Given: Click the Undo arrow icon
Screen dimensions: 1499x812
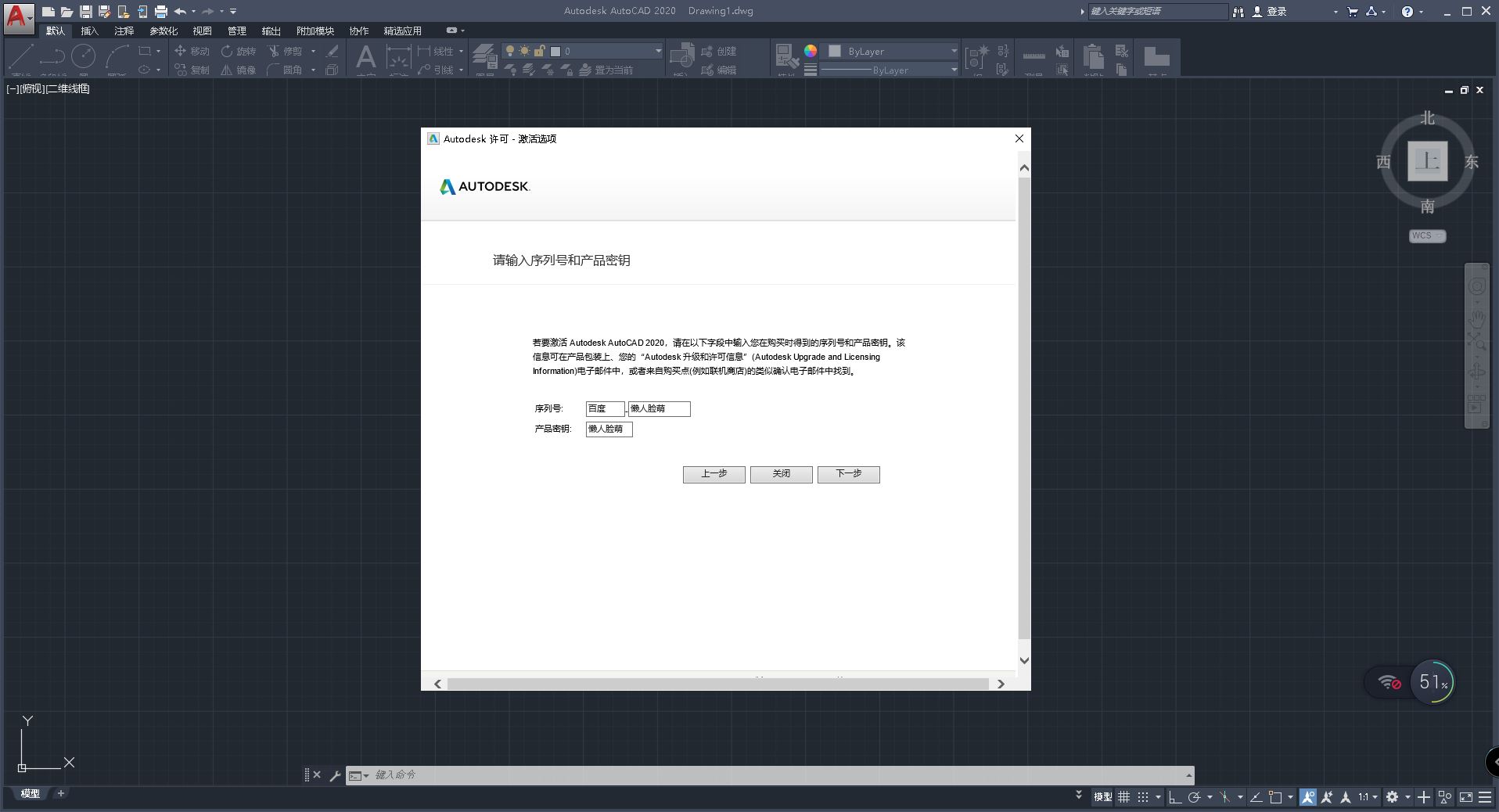Looking at the screenshot, I should tap(181, 12).
